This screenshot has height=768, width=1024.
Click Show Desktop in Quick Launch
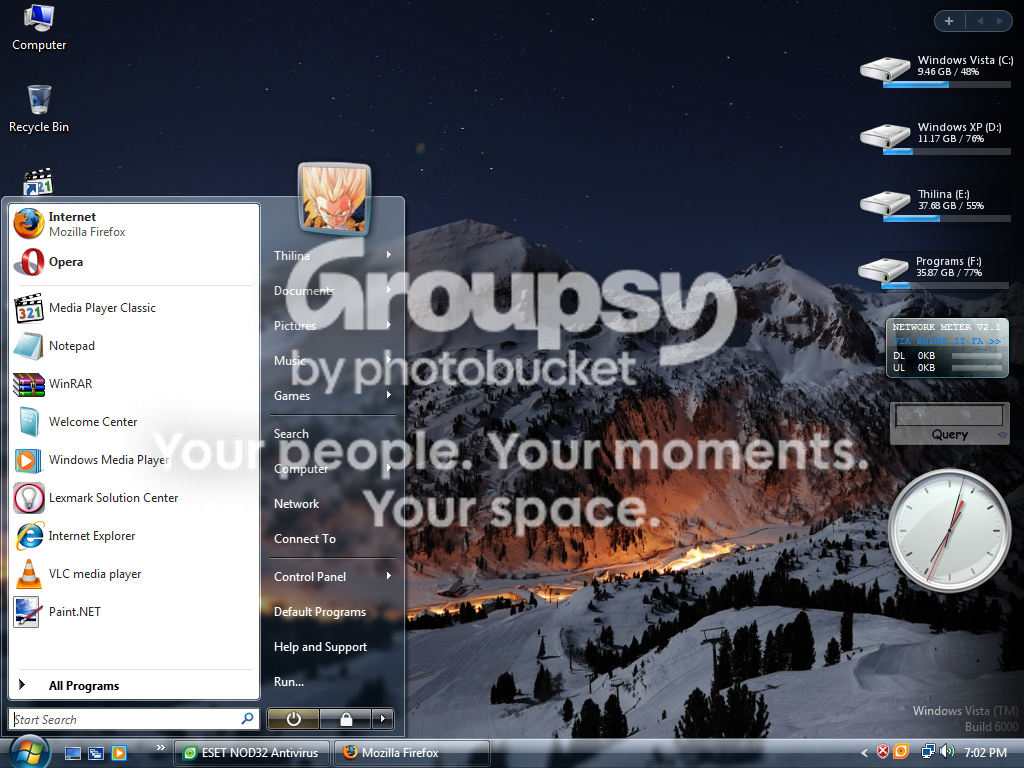(x=72, y=753)
